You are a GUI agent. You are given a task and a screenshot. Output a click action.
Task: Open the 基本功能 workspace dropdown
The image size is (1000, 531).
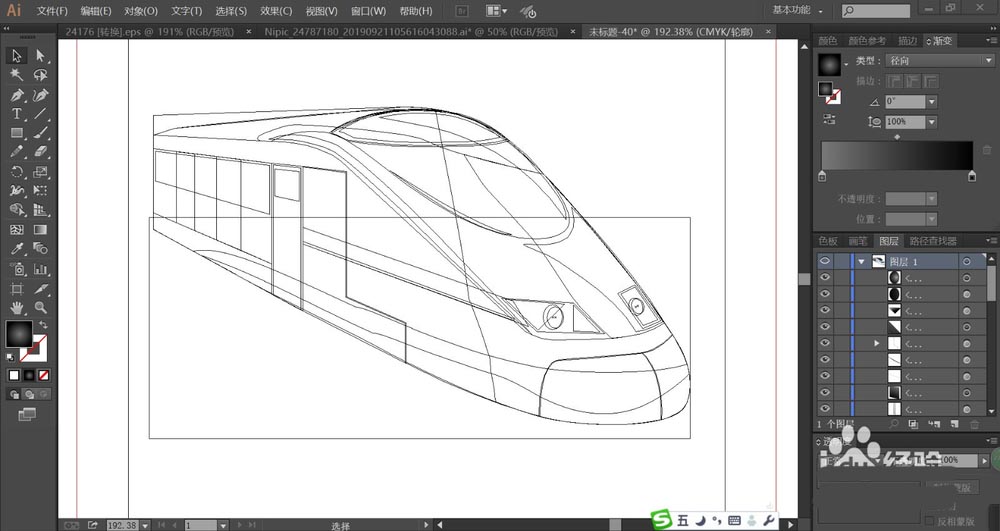[x=797, y=10]
